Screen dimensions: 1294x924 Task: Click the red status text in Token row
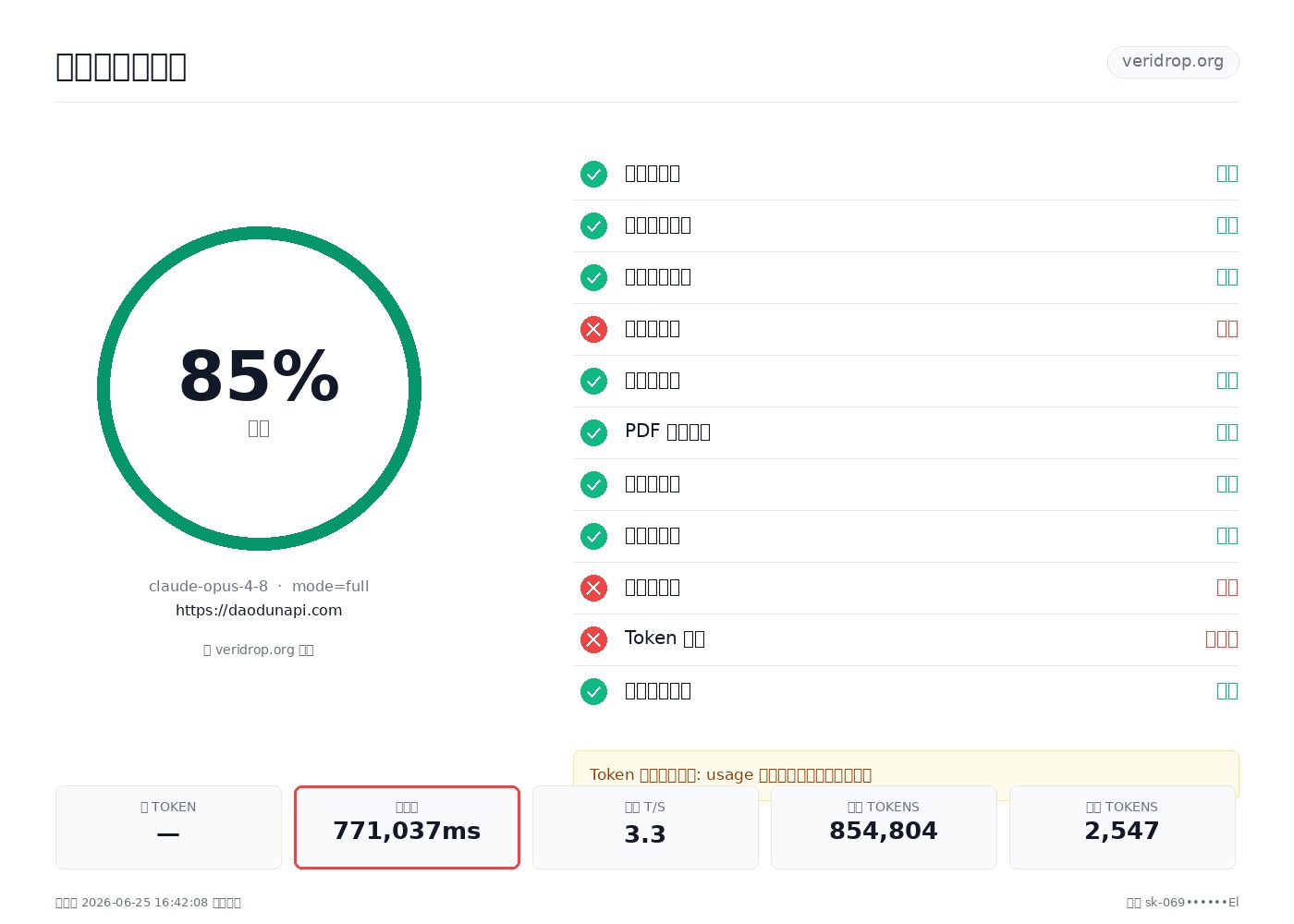[1222, 639]
